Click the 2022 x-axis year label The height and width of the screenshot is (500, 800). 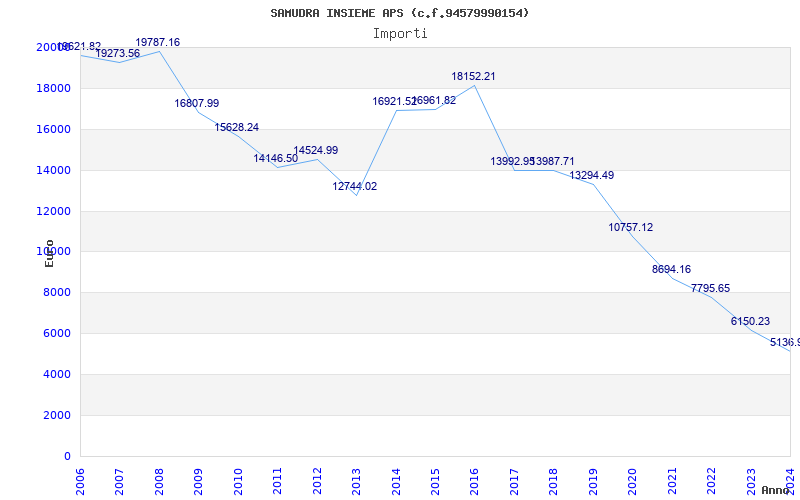pos(711,481)
